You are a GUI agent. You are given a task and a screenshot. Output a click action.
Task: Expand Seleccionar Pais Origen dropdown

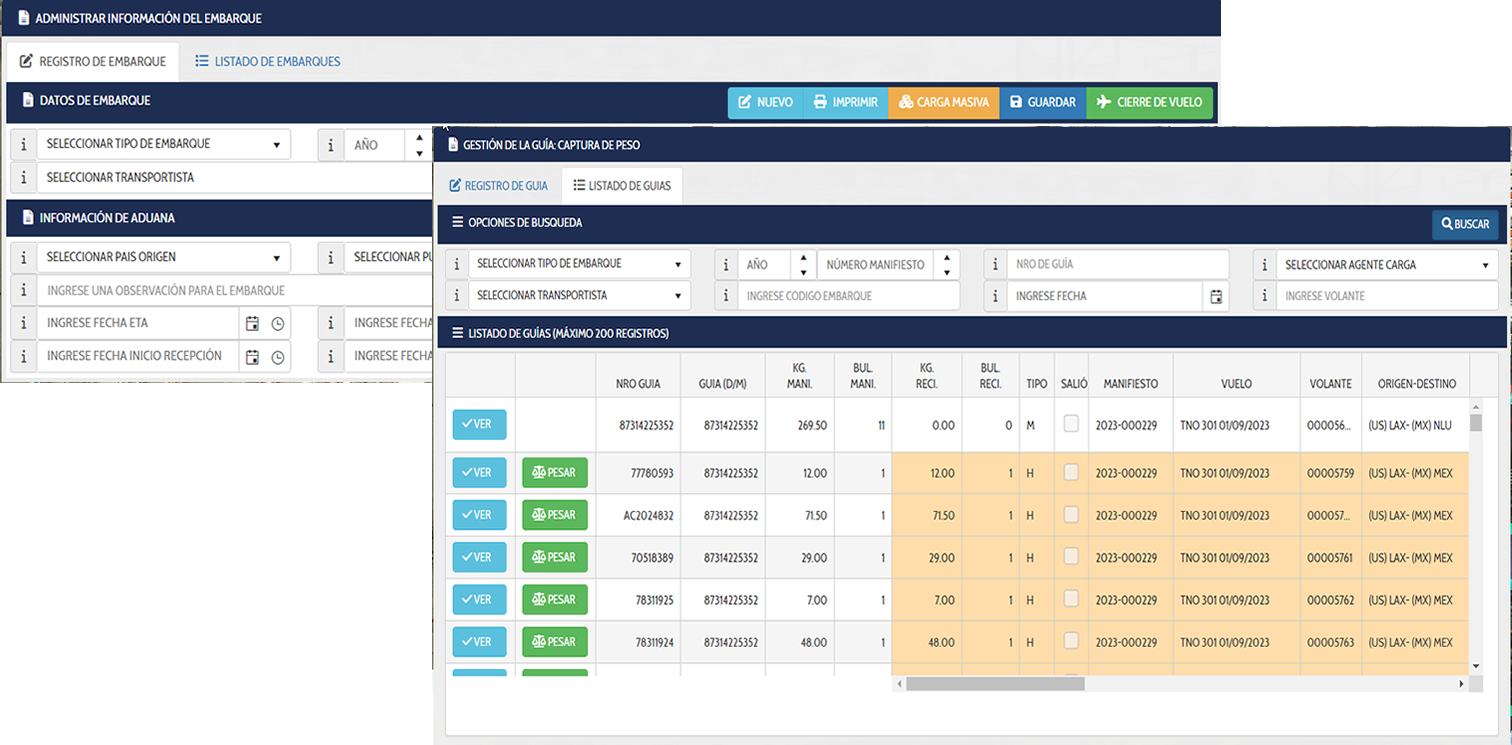[x=164, y=258]
